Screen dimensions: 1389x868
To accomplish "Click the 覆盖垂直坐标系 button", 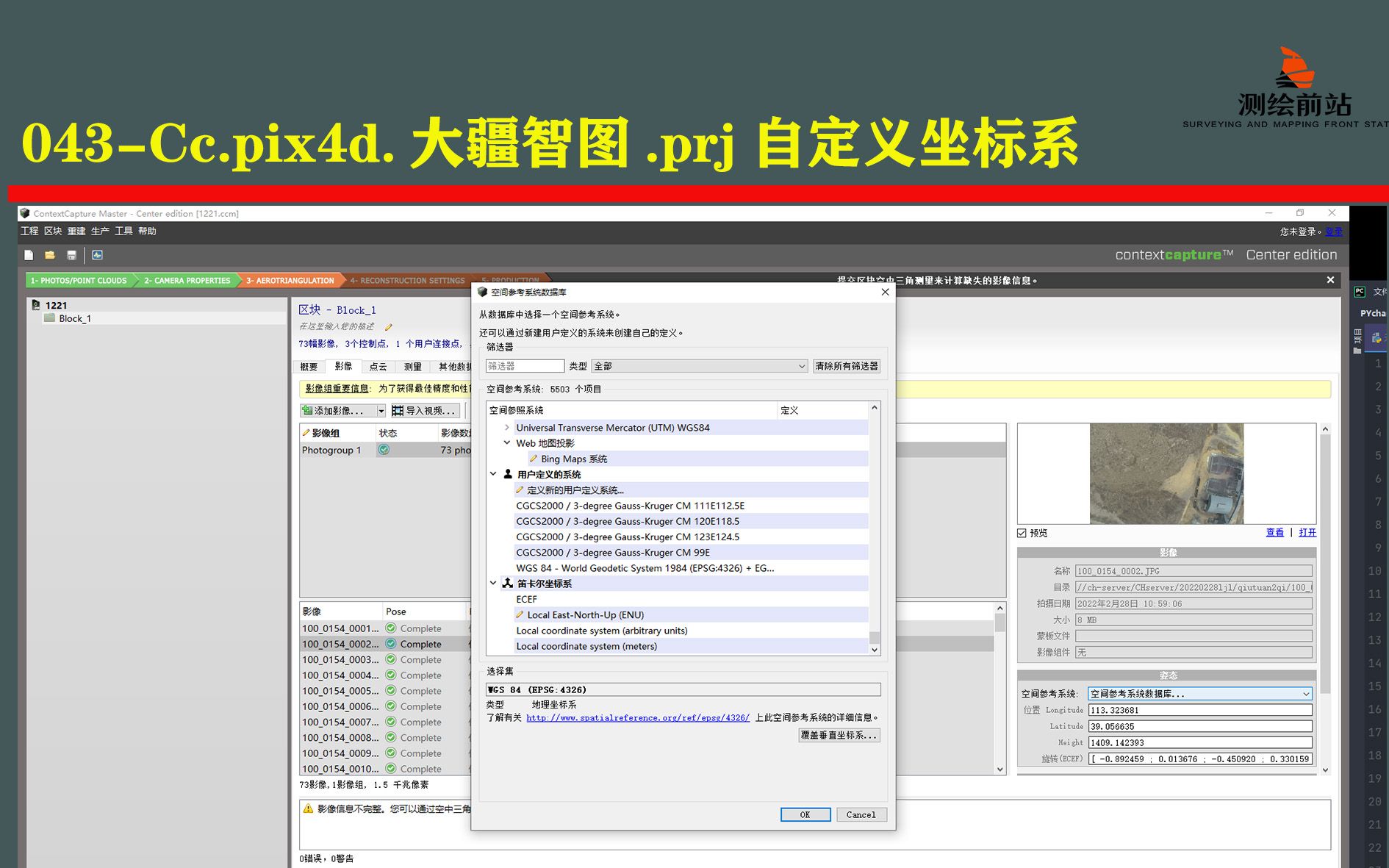I will click(x=839, y=735).
